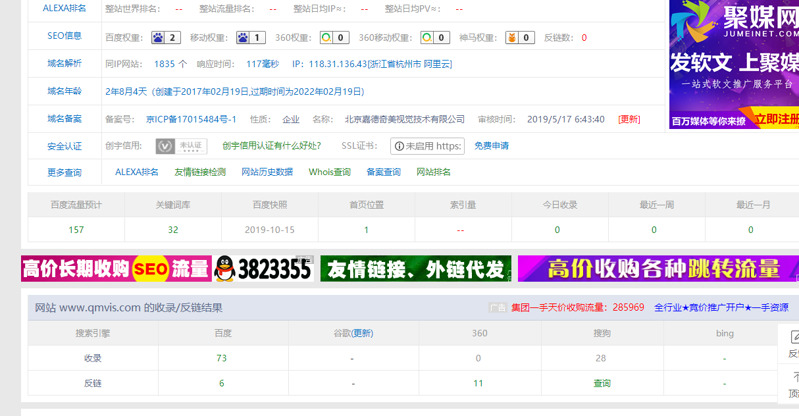Viewport: 799px width, 416px height.
Task: Click 创宇信用认证有什么好处? link
Action: click(272, 146)
